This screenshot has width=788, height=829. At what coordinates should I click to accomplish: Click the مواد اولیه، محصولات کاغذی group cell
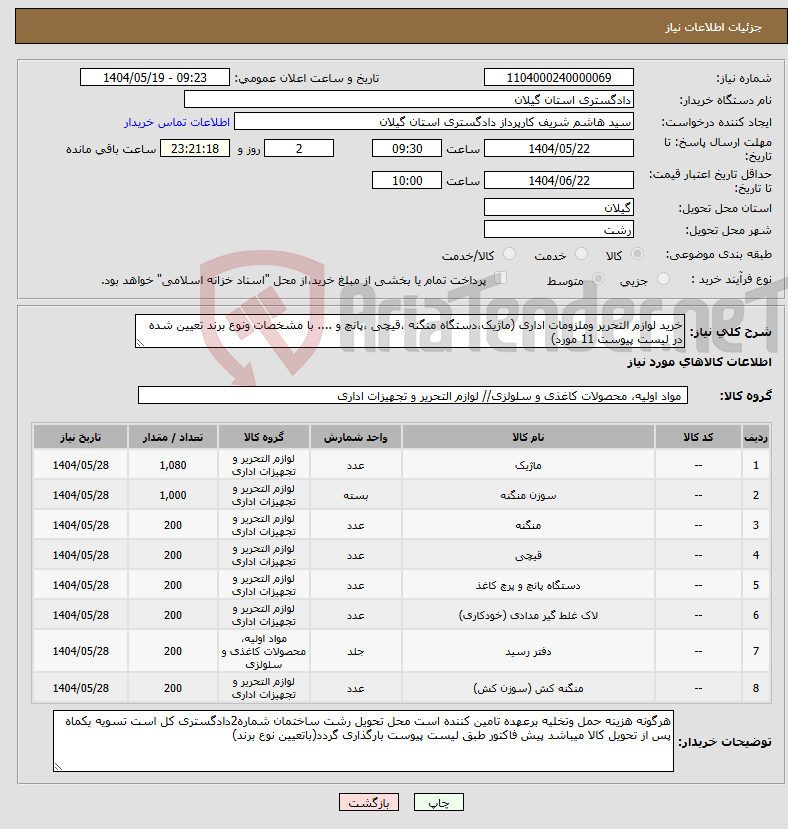pyautogui.click(x=264, y=651)
